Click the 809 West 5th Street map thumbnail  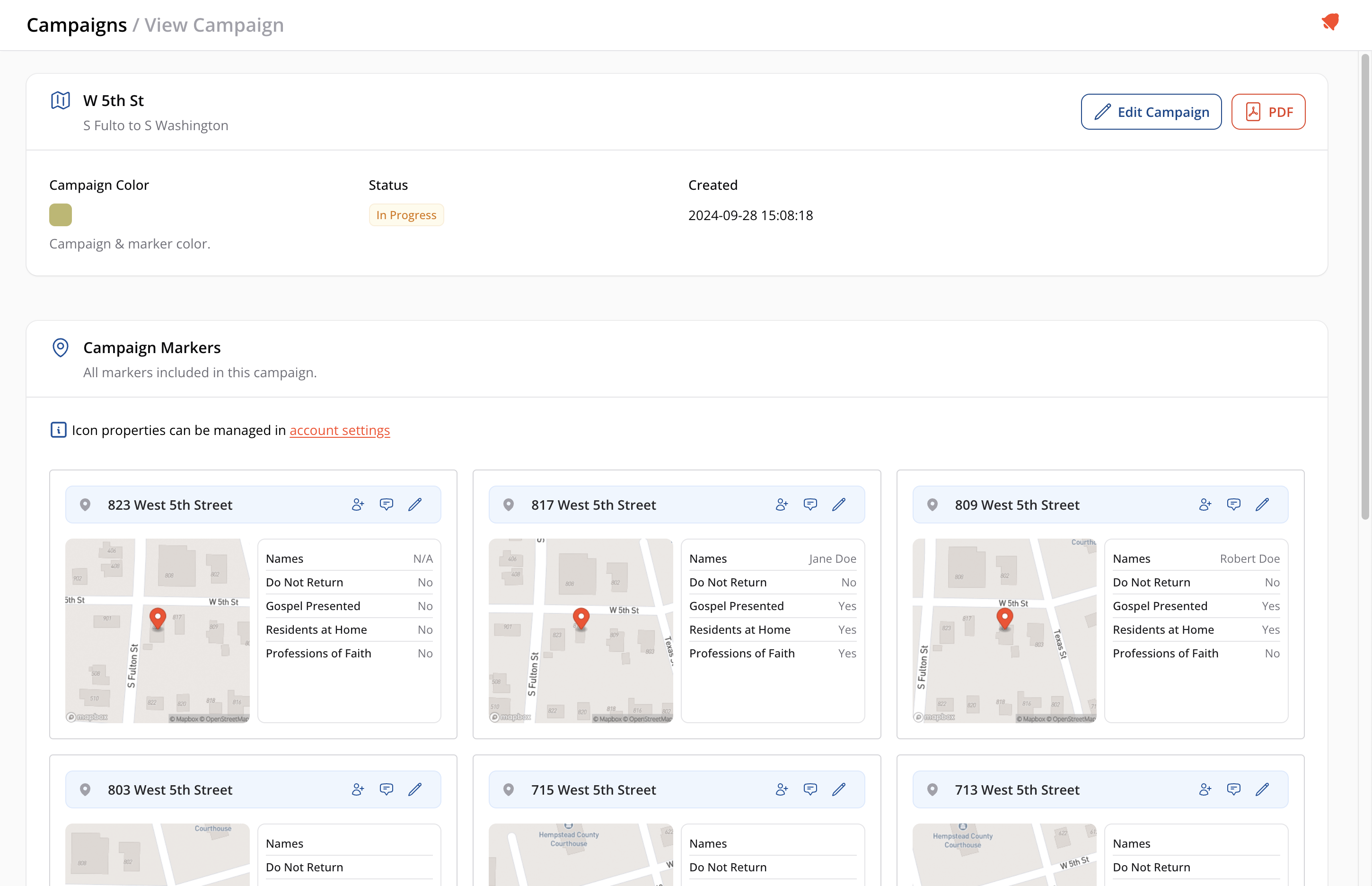click(x=1004, y=662)
